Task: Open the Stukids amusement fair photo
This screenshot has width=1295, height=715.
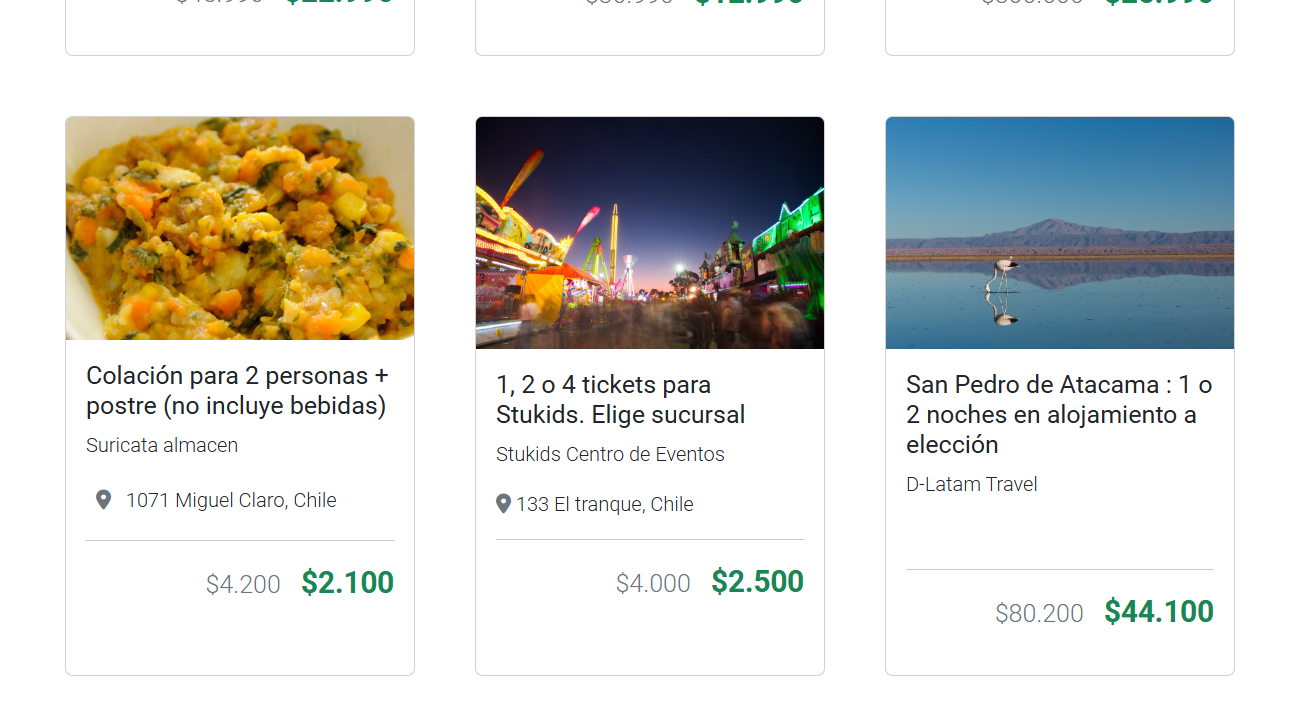Action: 650,233
